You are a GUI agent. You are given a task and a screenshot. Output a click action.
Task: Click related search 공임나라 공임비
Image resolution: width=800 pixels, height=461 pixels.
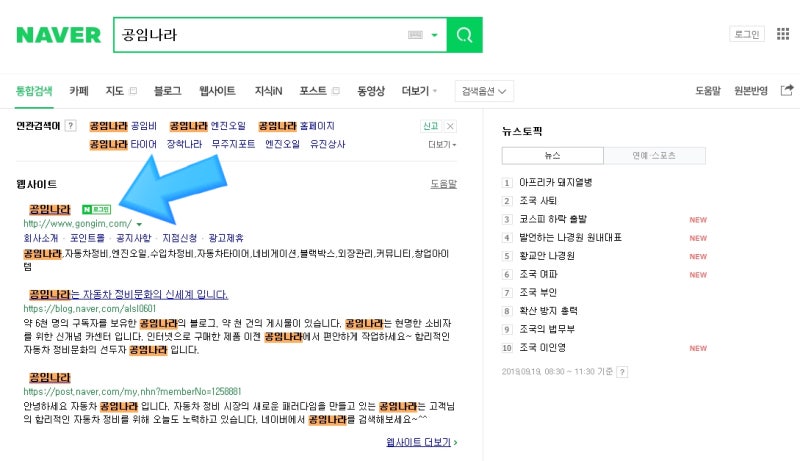(x=123, y=126)
